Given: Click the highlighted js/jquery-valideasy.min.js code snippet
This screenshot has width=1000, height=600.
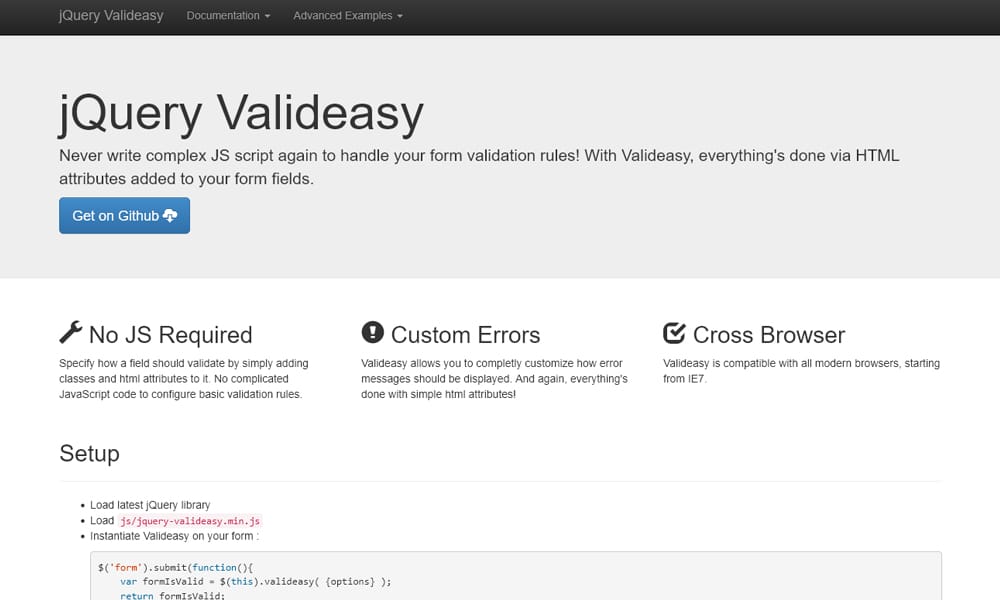Looking at the screenshot, I should pyautogui.click(x=190, y=520).
